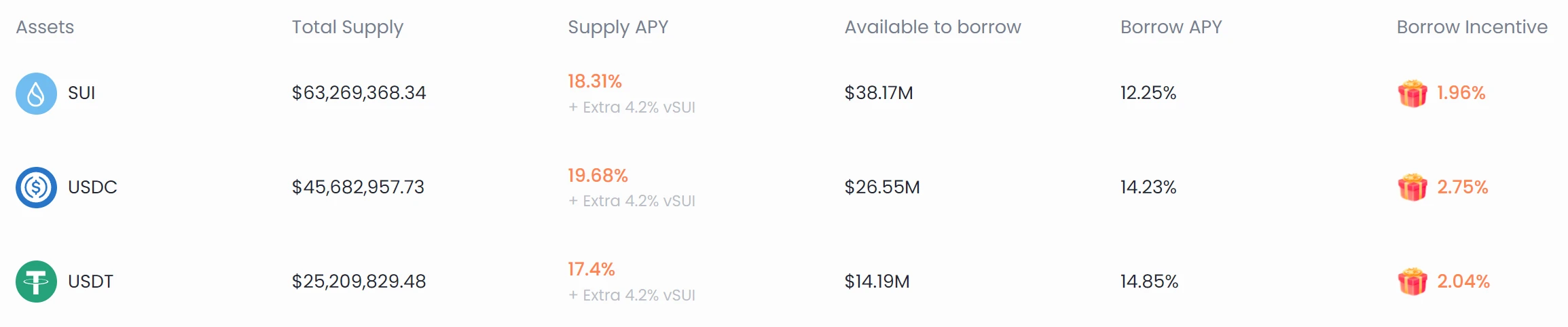Click the 18.31% SUI supply APY
The width and height of the screenshot is (1568, 327).
click(x=595, y=81)
